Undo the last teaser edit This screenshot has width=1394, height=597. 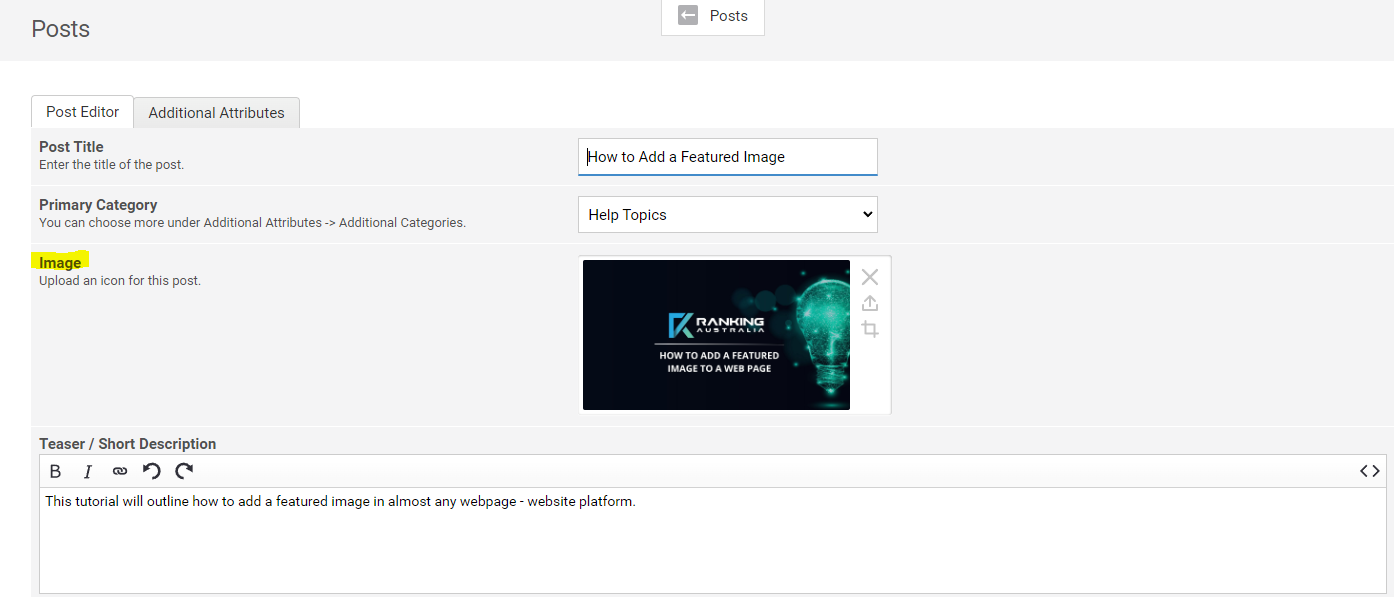(x=152, y=471)
